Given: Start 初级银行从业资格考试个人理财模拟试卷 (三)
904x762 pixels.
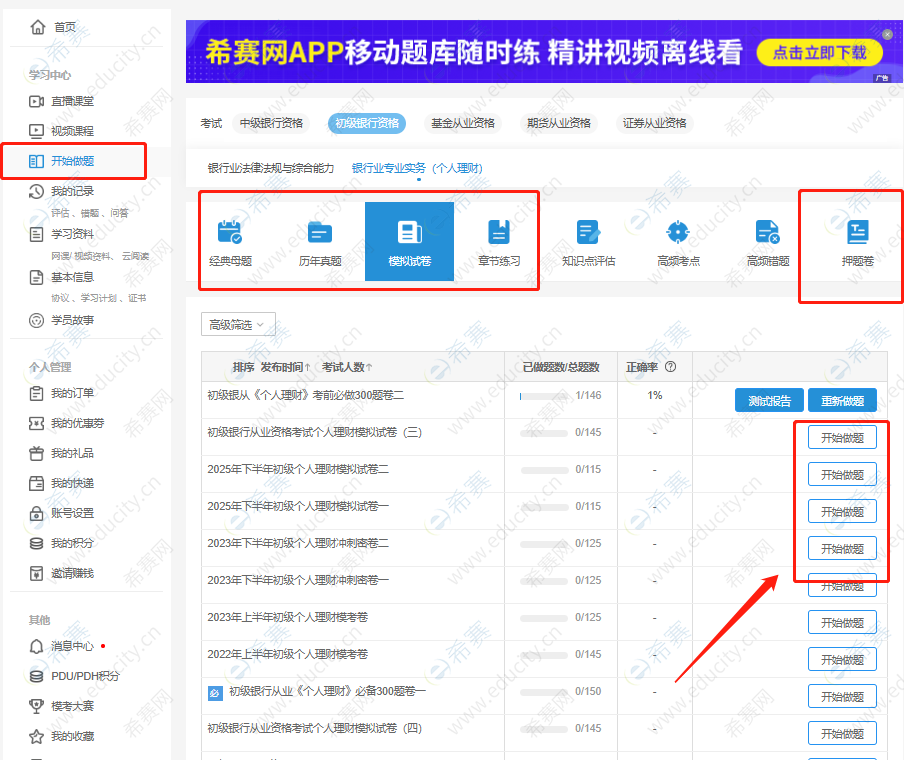Looking at the screenshot, I should (x=842, y=438).
